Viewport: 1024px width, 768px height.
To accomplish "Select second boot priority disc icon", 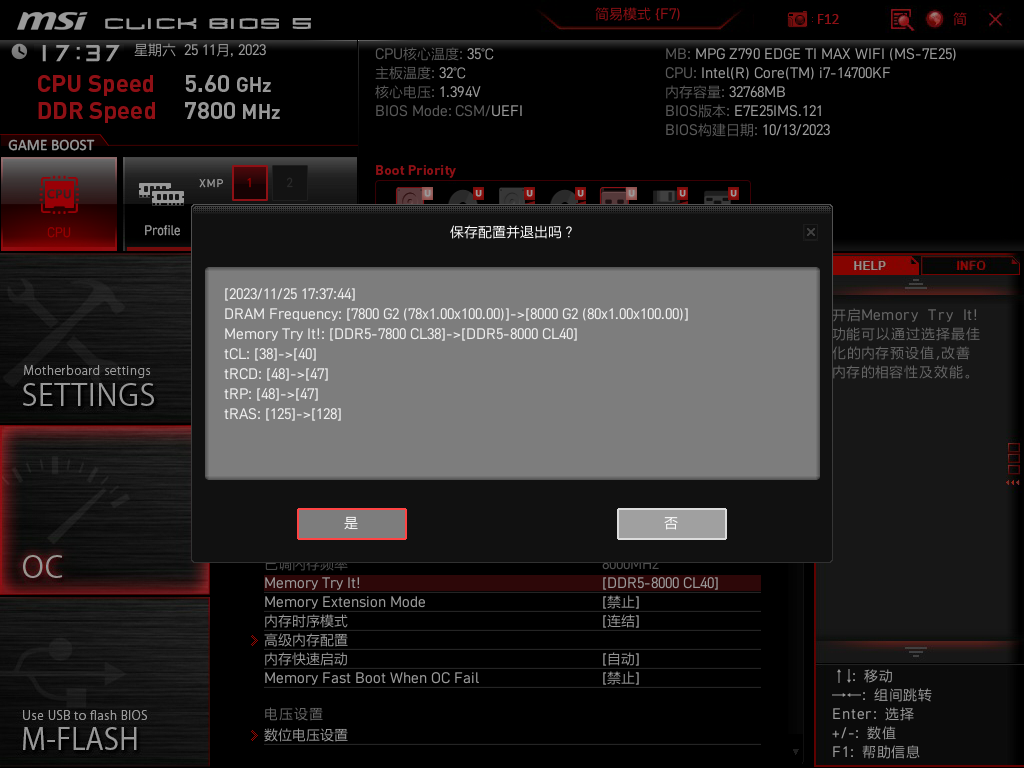I will pos(465,196).
